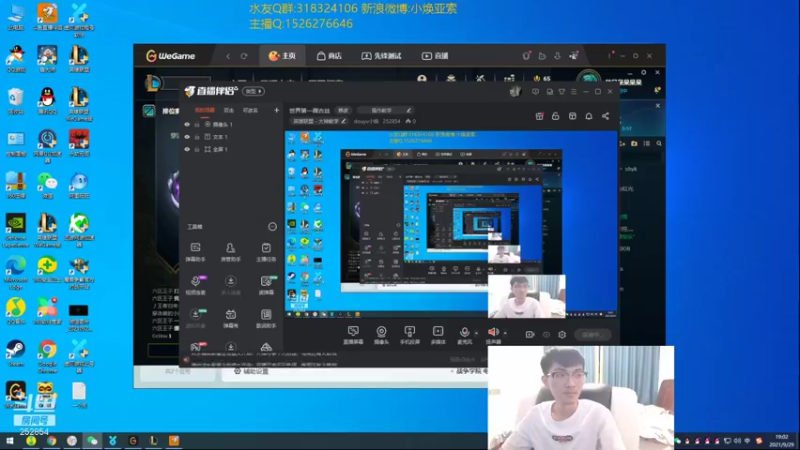Lock the 文本 1 source
The image size is (800, 450).
tap(197, 137)
